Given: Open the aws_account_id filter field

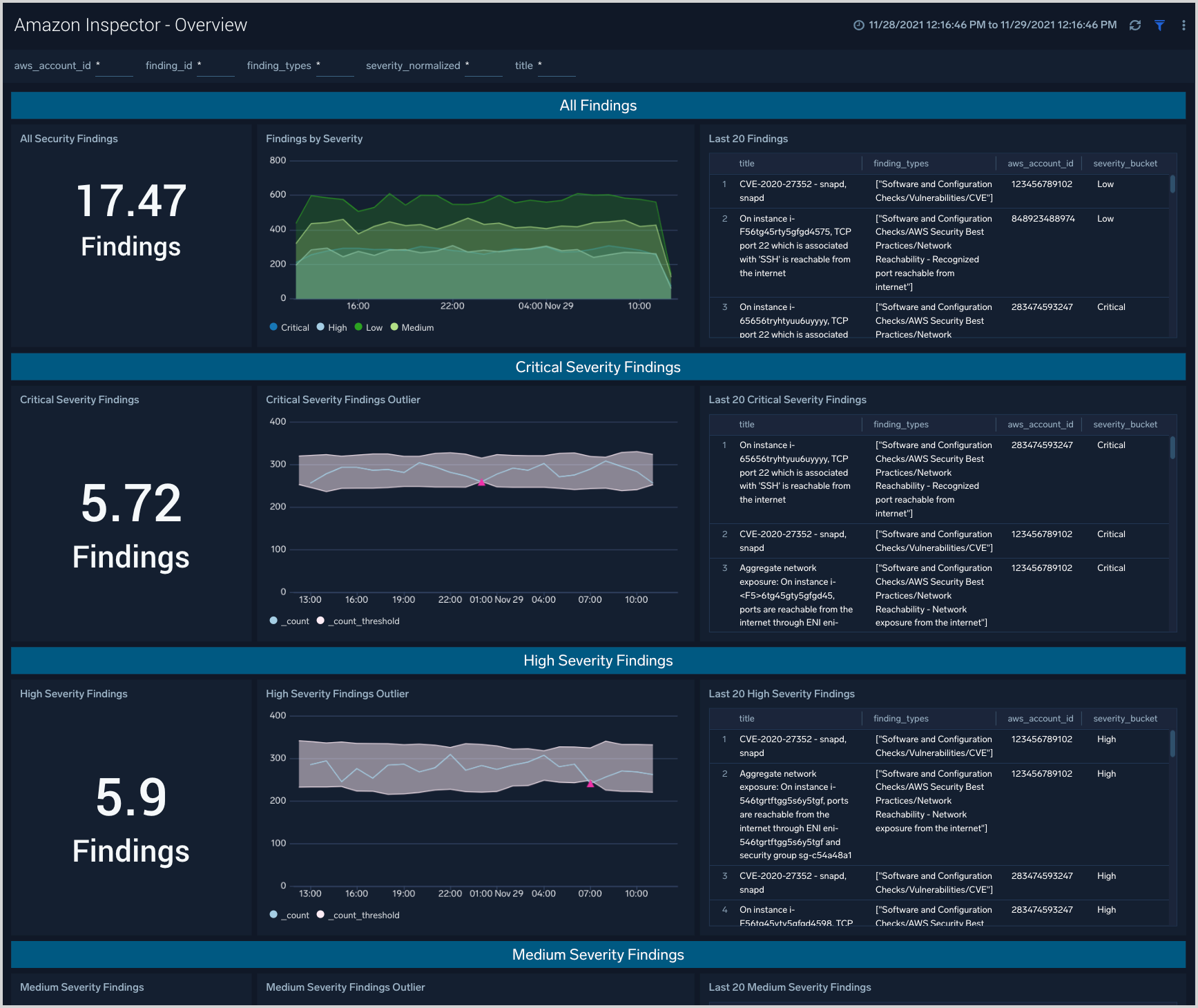Looking at the screenshot, I should coord(114,66).
